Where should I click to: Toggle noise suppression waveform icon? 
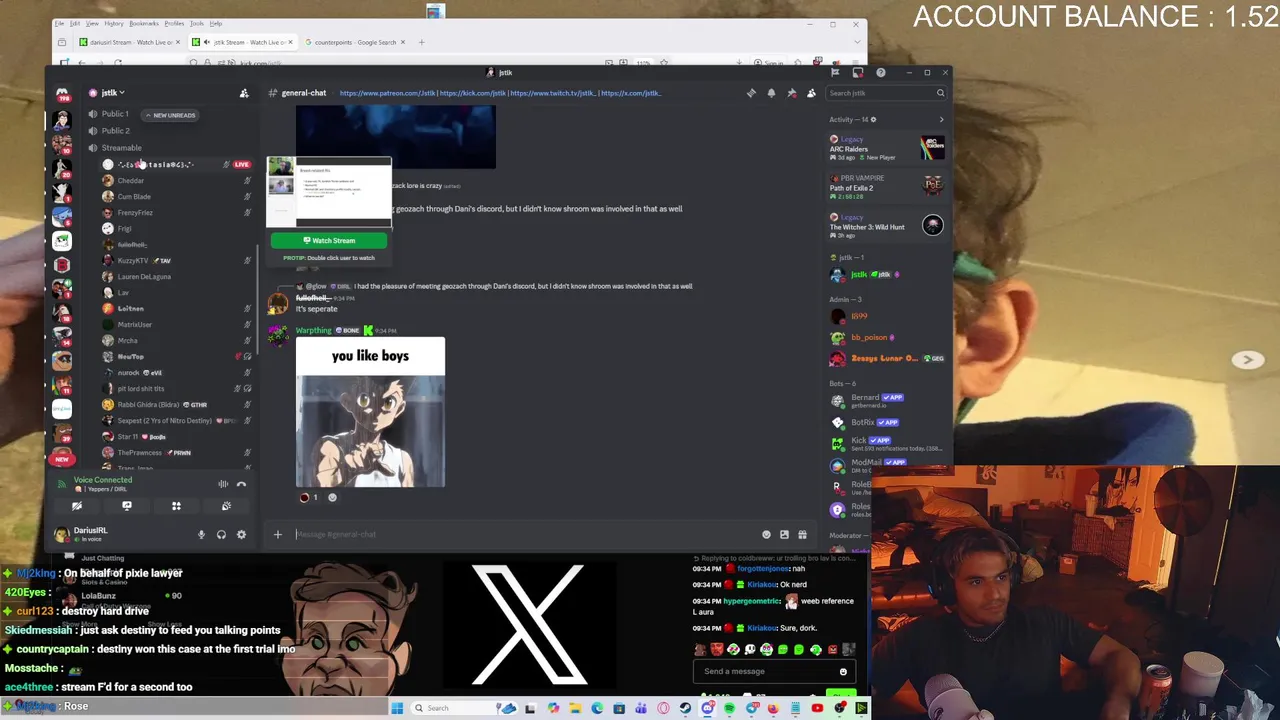[223, 484]
